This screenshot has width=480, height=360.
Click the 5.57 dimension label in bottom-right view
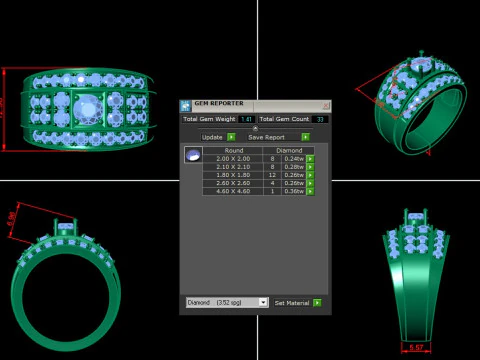[416, 347]
